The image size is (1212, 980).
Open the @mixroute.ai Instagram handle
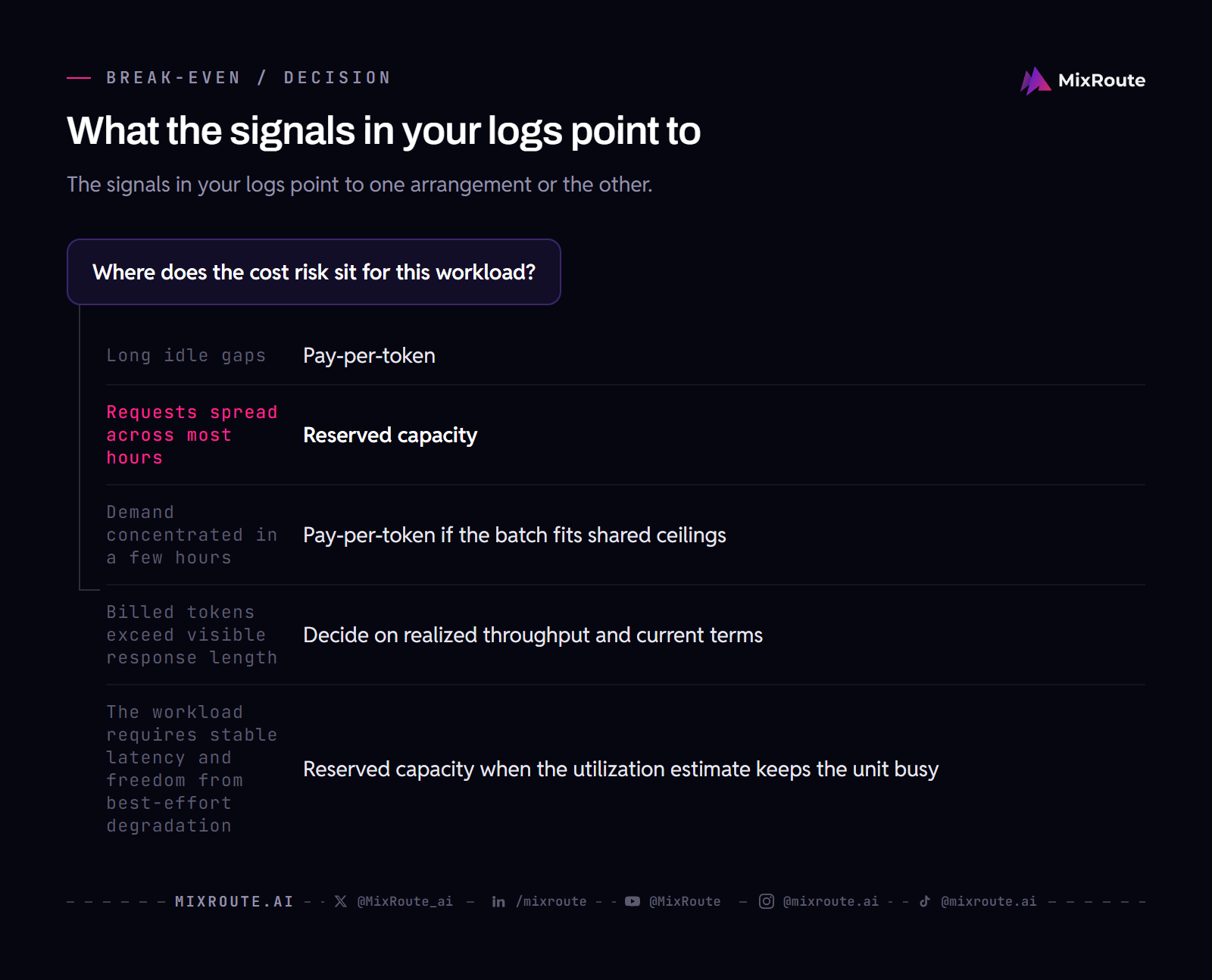pos(831,901)
